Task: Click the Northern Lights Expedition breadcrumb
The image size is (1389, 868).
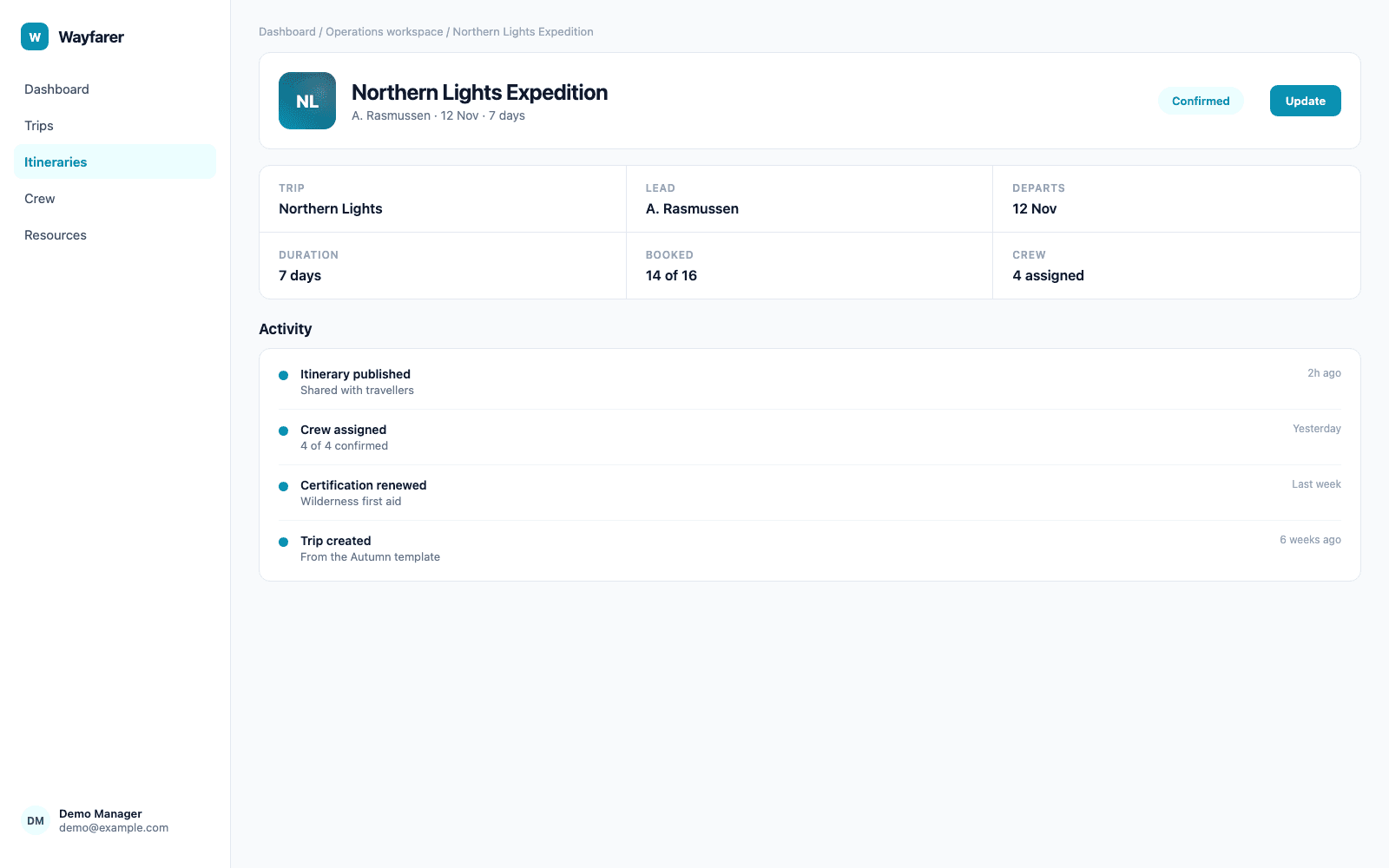Action: point(523,32)
